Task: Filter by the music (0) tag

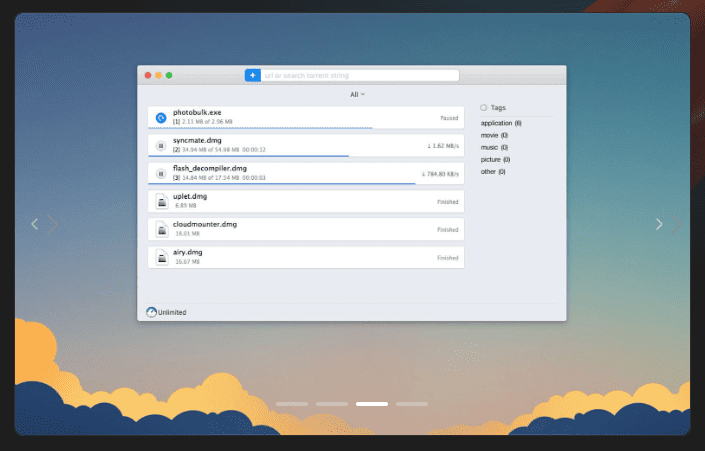Action: coord(494,147)
